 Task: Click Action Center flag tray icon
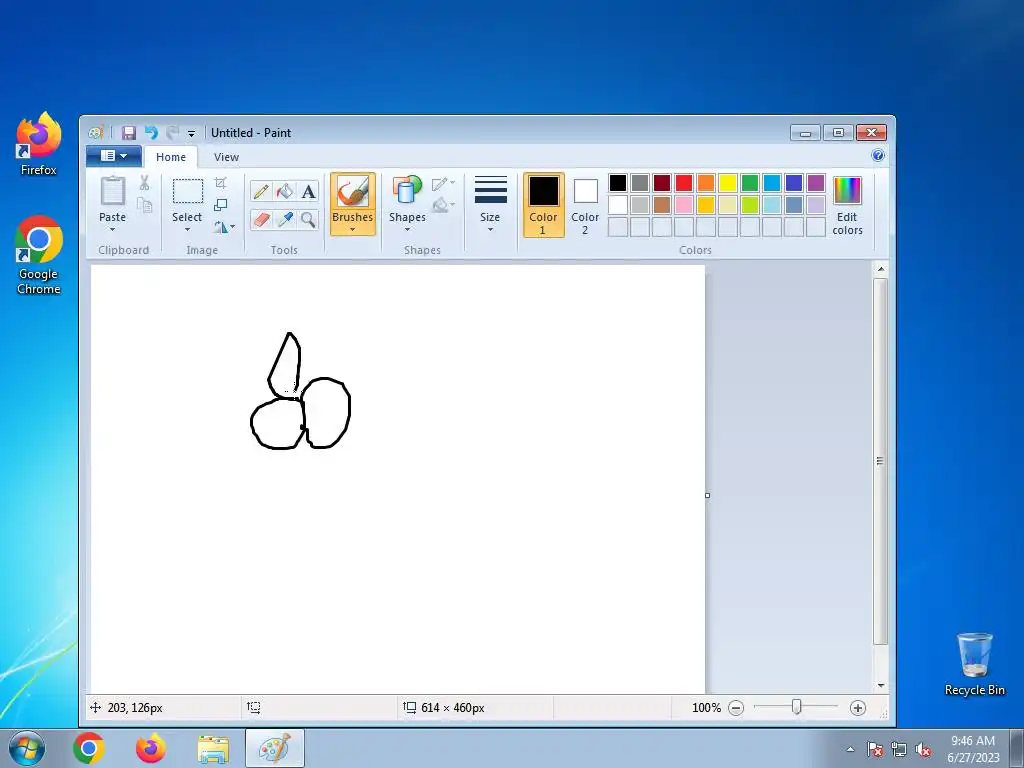pos(875,750)
